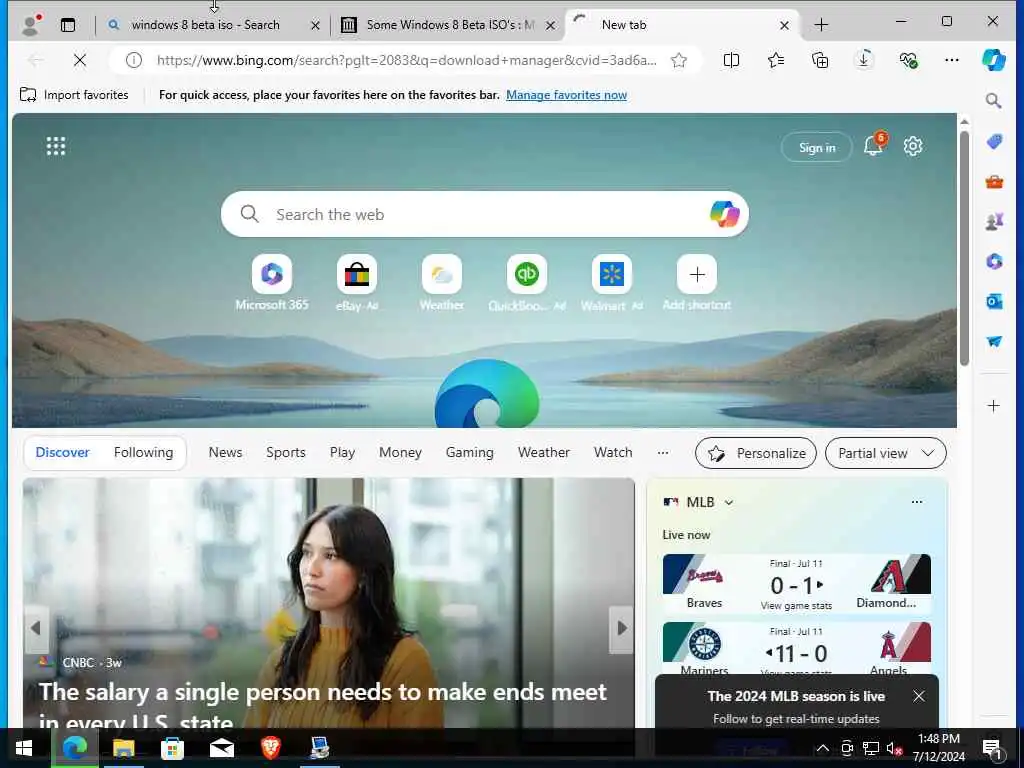Click the Personalize button
The image size is (1024, 768).
point(756,453)
